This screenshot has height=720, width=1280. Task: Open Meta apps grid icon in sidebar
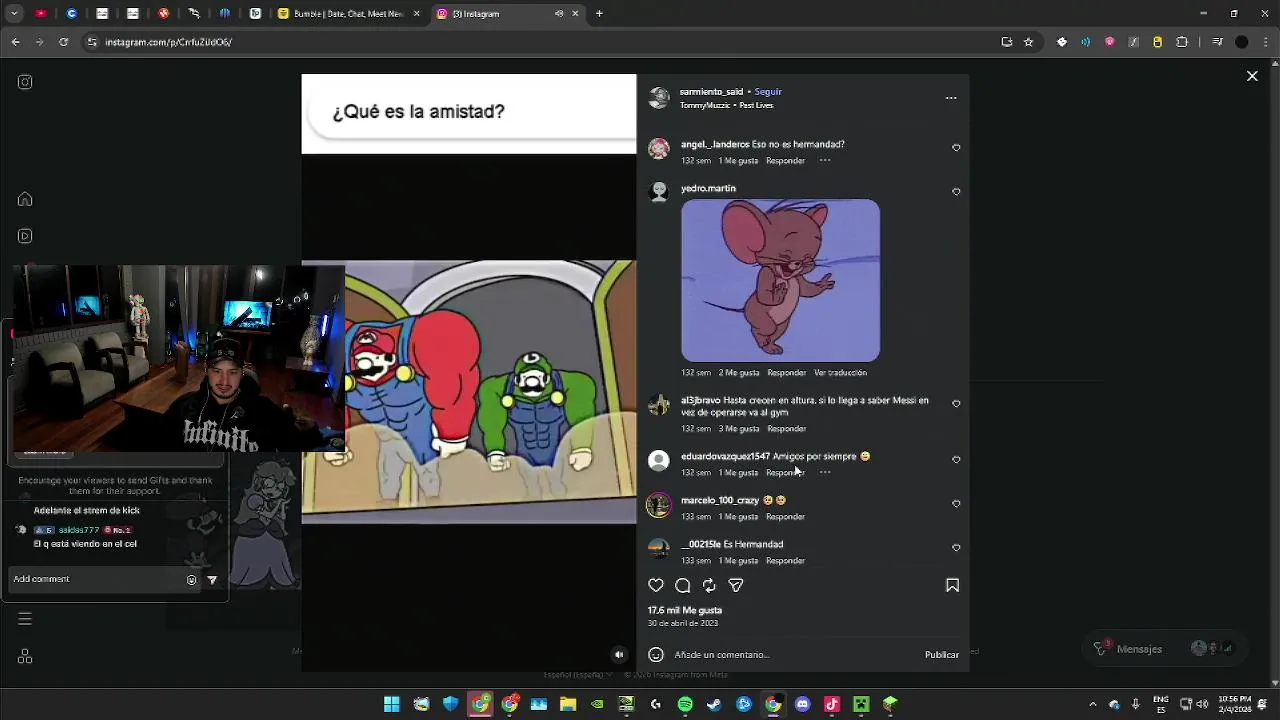tap(25, 657)
